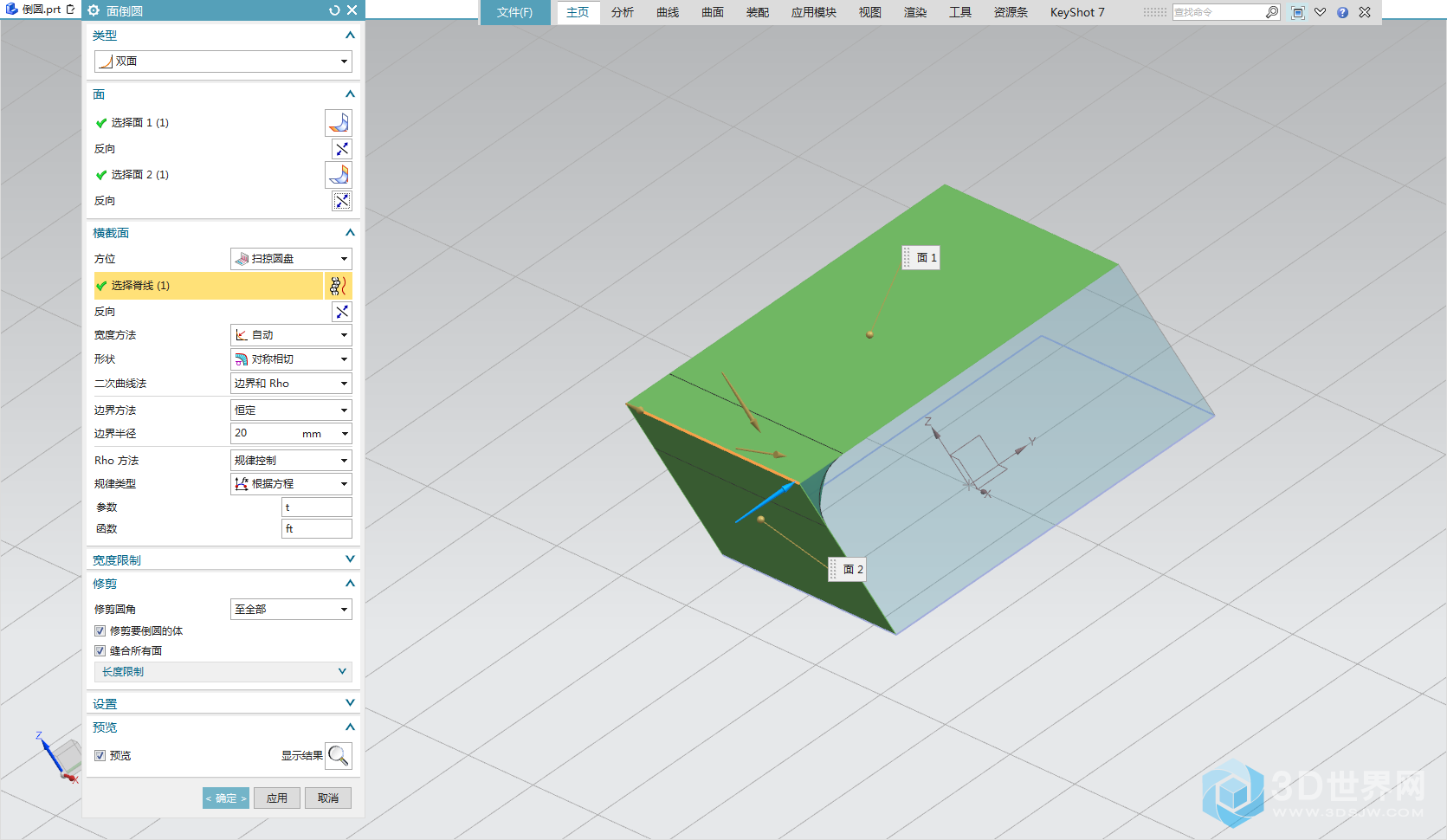
Task: Collapse the 面 section
Action: click(350, 94)
